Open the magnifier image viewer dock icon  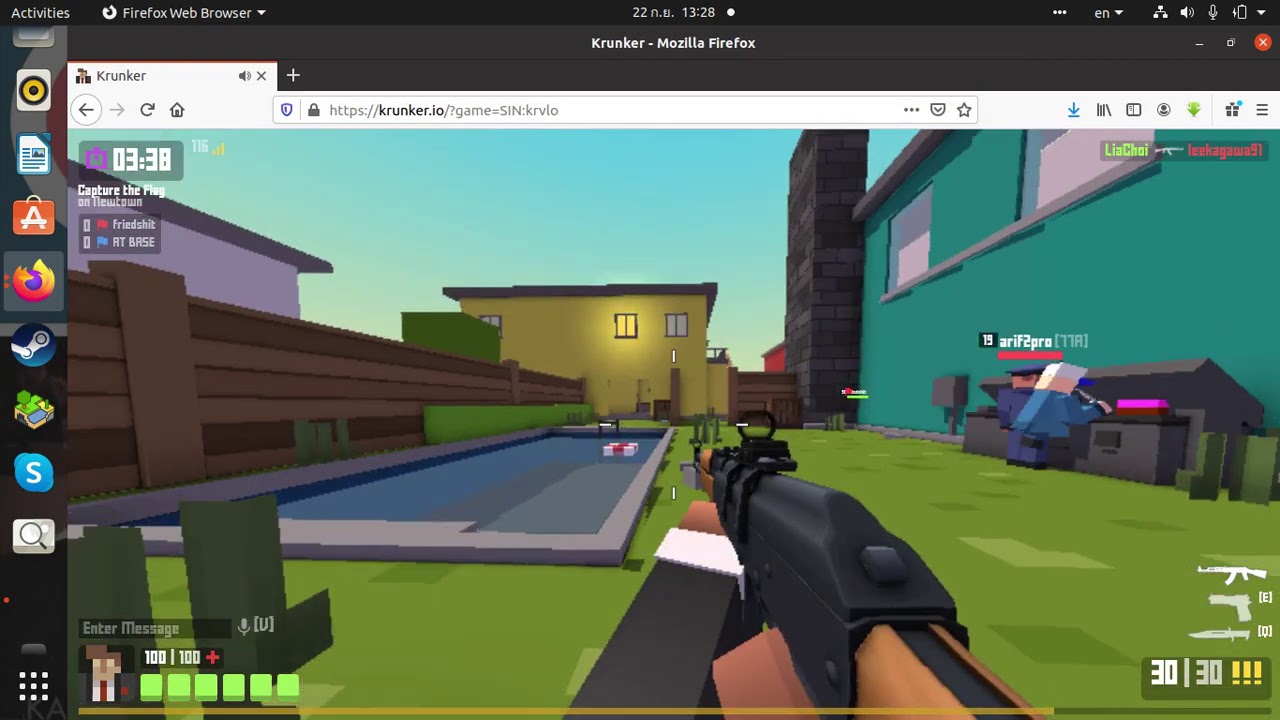pos(33,536)
